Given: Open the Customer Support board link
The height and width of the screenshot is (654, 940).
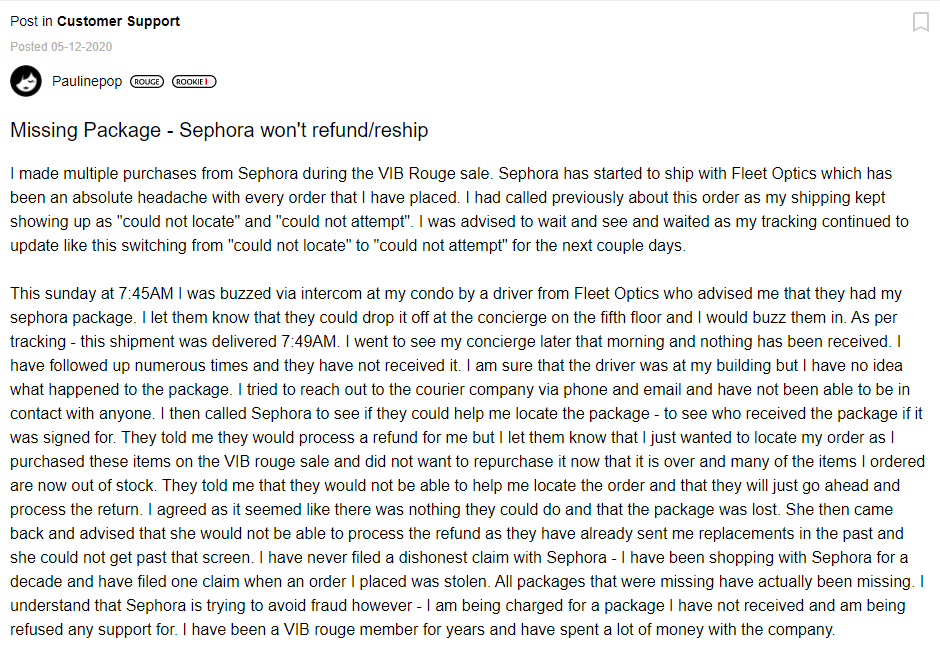Looking at the screenshot, I should 118,21.
